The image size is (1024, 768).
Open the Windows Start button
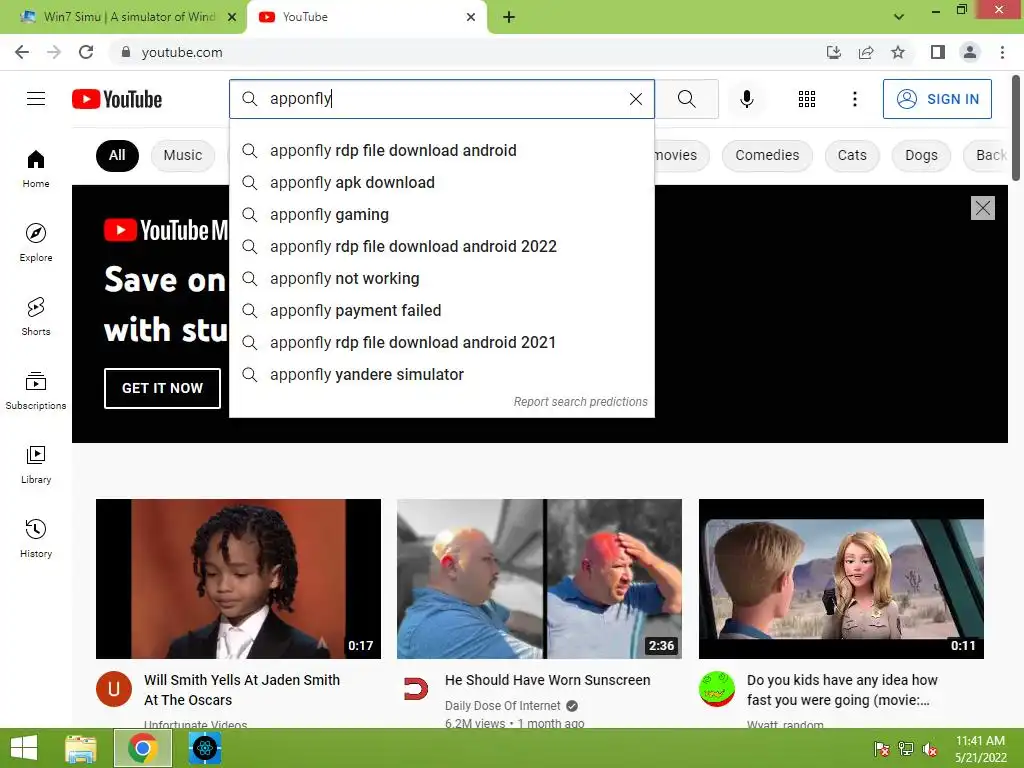24,748
